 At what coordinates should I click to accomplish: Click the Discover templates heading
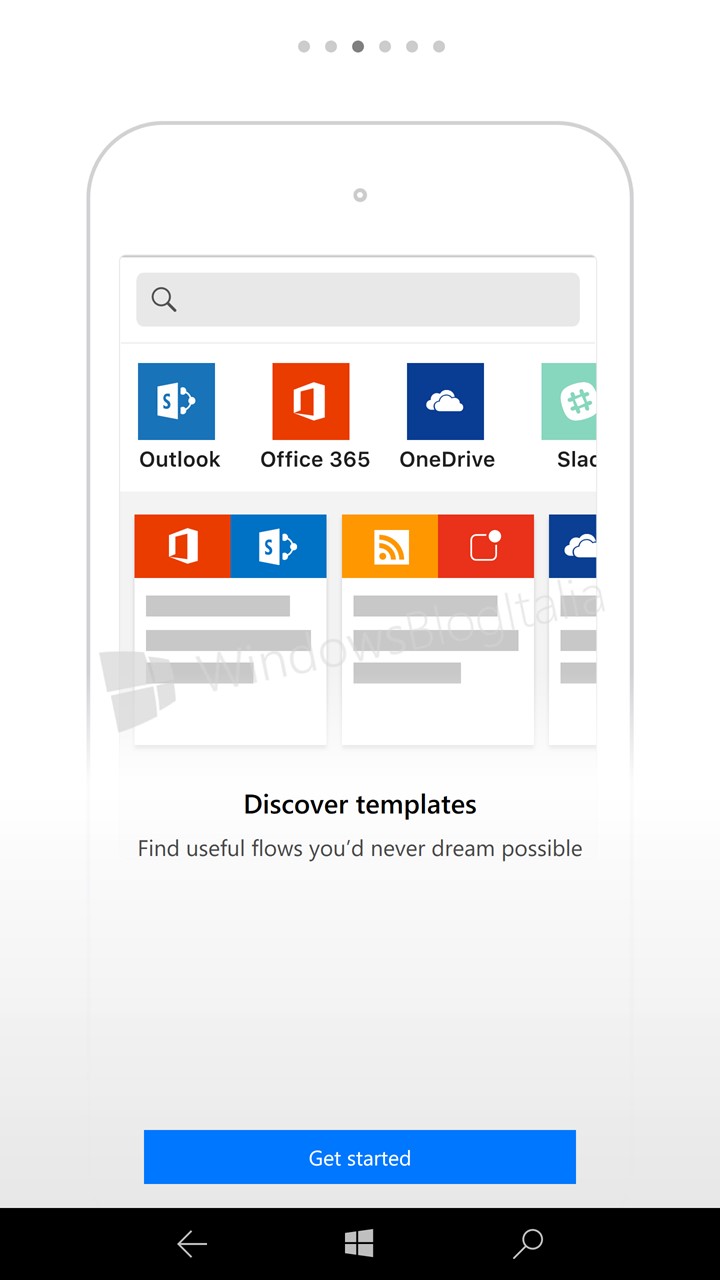click(x=360, y=804)
